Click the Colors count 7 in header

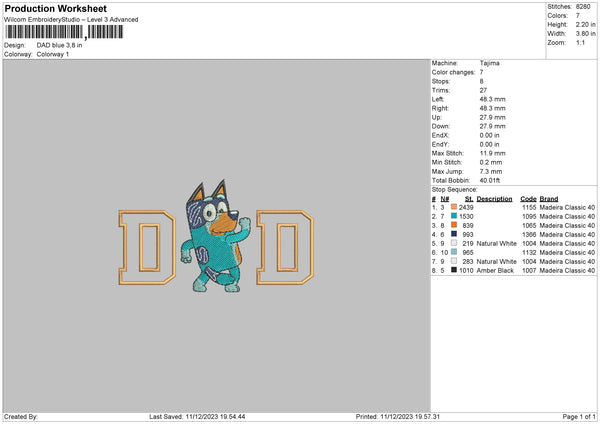tap(578, 16)
